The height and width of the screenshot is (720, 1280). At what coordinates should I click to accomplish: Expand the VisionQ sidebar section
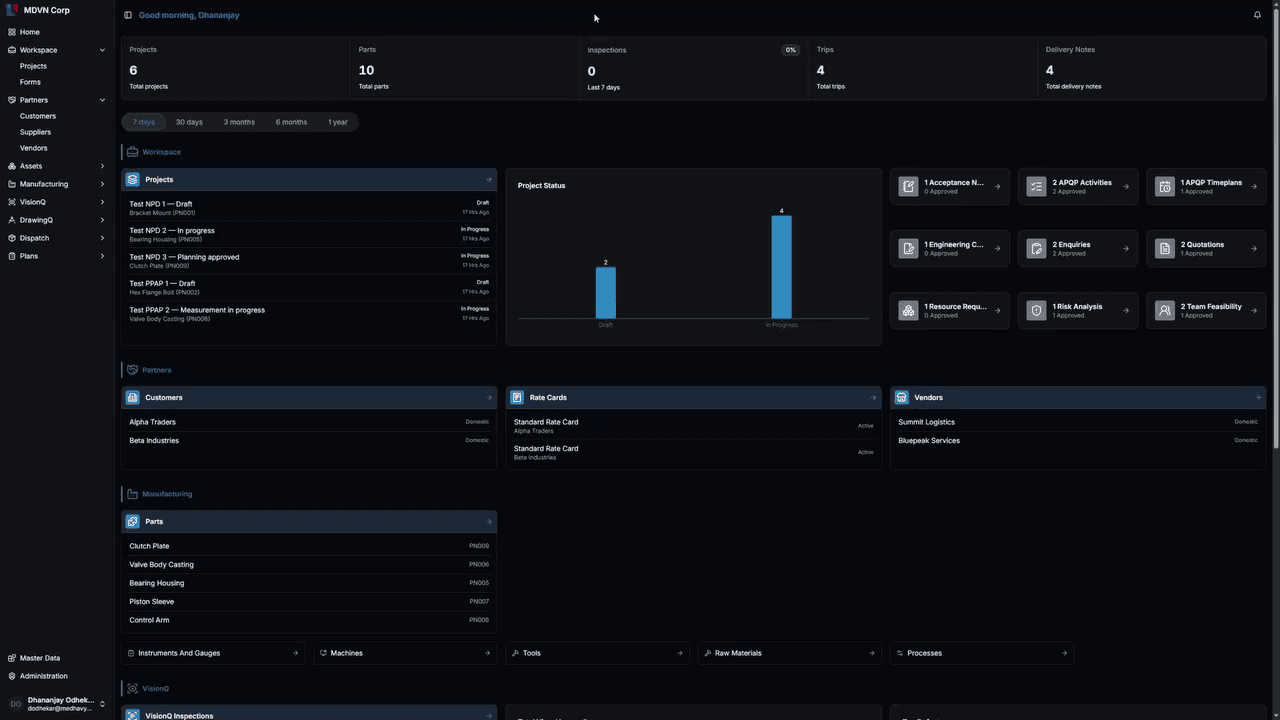(x=102, y=202)
